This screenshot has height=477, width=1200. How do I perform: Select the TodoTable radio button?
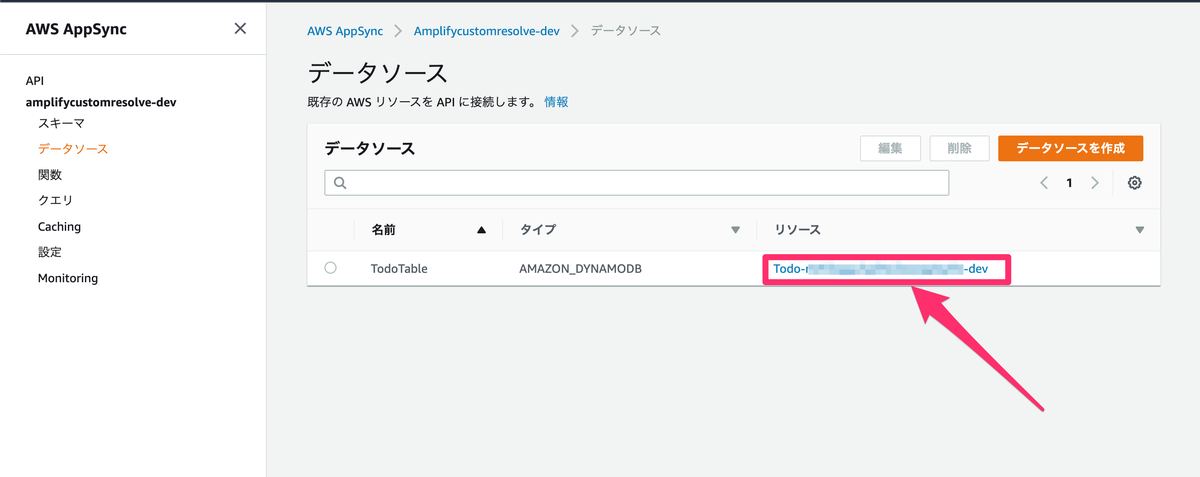(331, 268)
